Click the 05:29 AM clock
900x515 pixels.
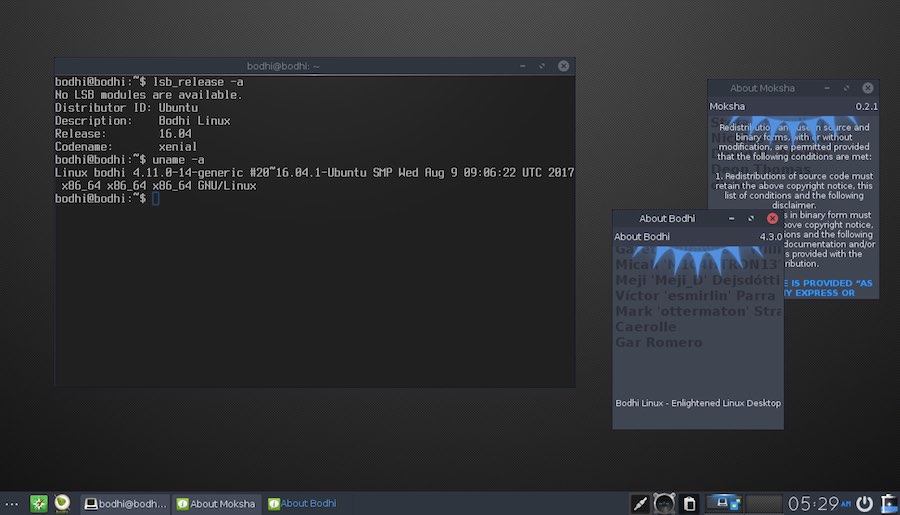[x=818, y=504]
